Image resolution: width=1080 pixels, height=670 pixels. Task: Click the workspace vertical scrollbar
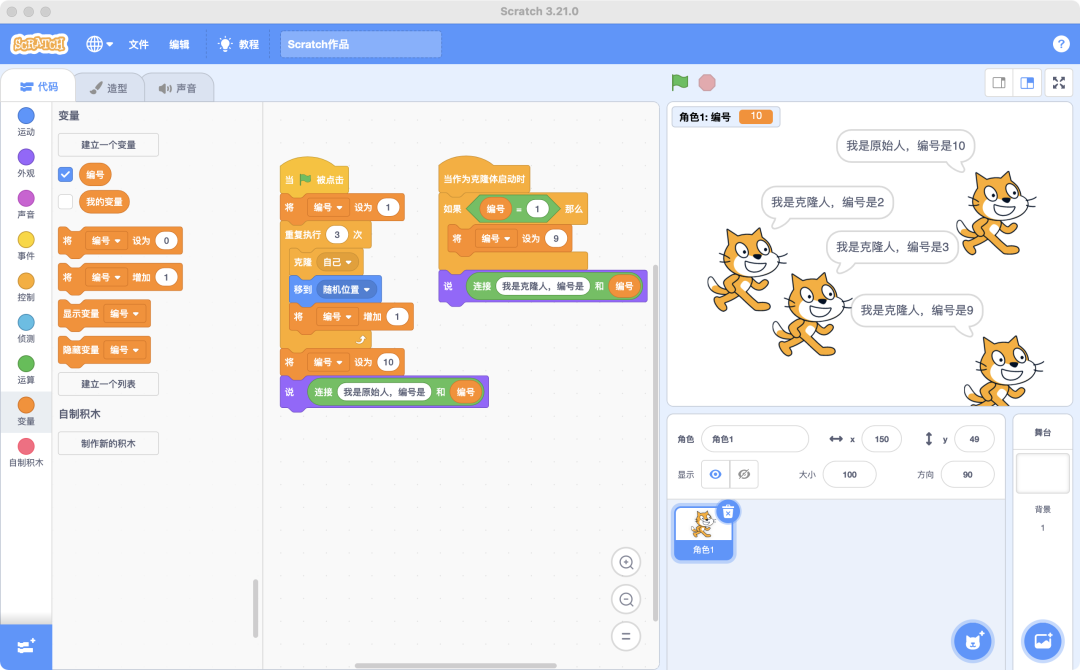[x=655, y=442]
